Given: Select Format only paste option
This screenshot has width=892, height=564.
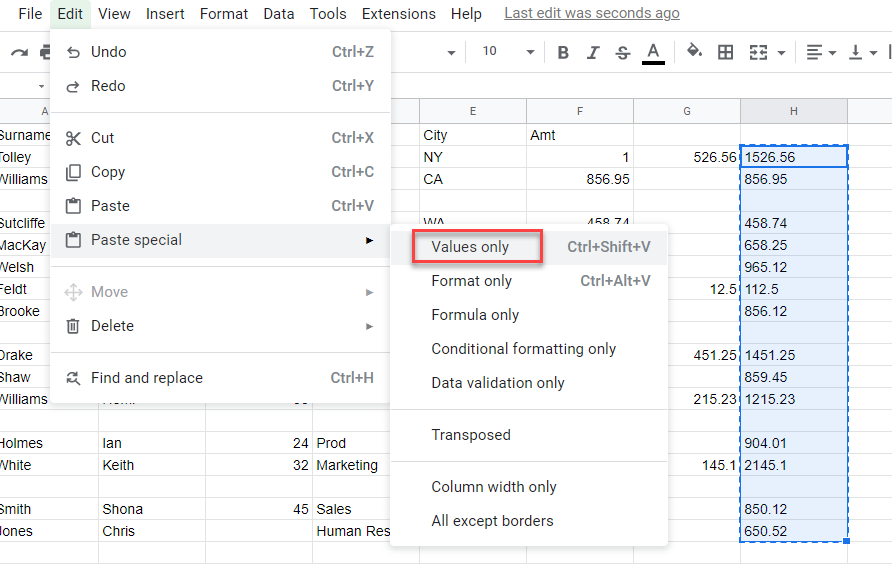Looking at the screenshot, I should 471,281.
